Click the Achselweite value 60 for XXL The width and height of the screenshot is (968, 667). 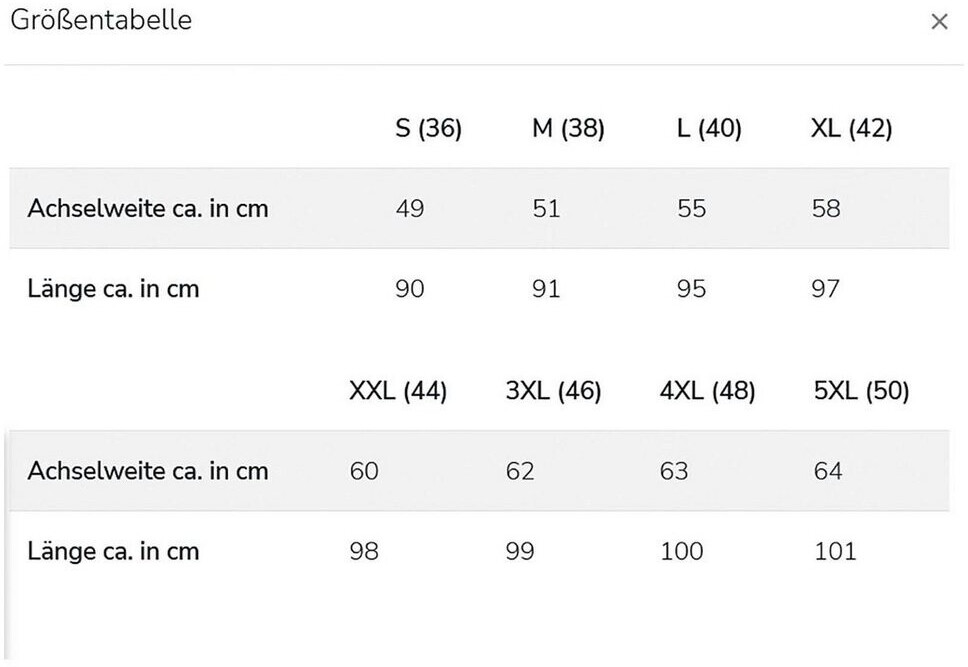click(x=364, y=471)
